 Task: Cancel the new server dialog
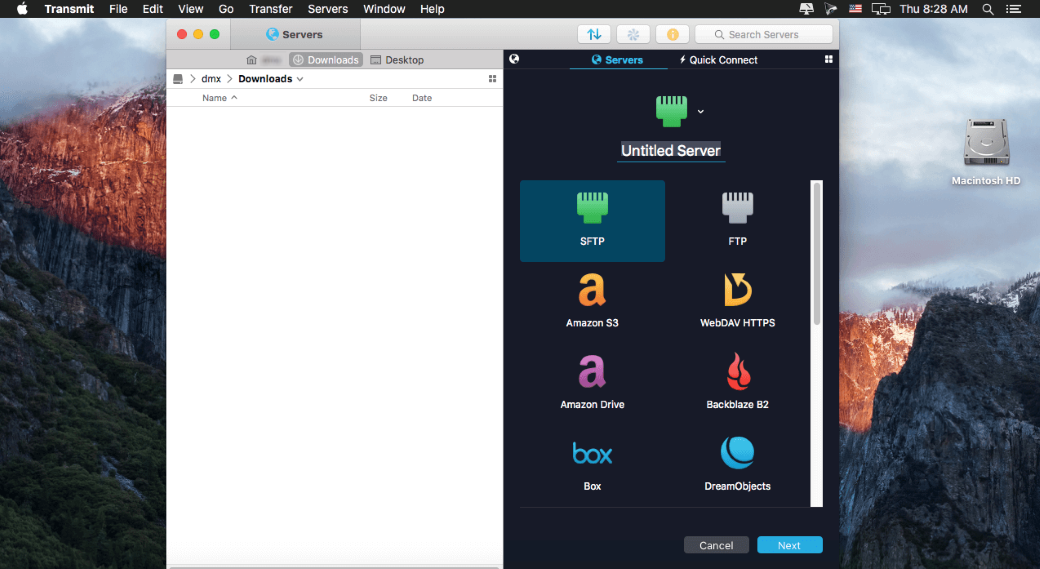pos(716,545)
